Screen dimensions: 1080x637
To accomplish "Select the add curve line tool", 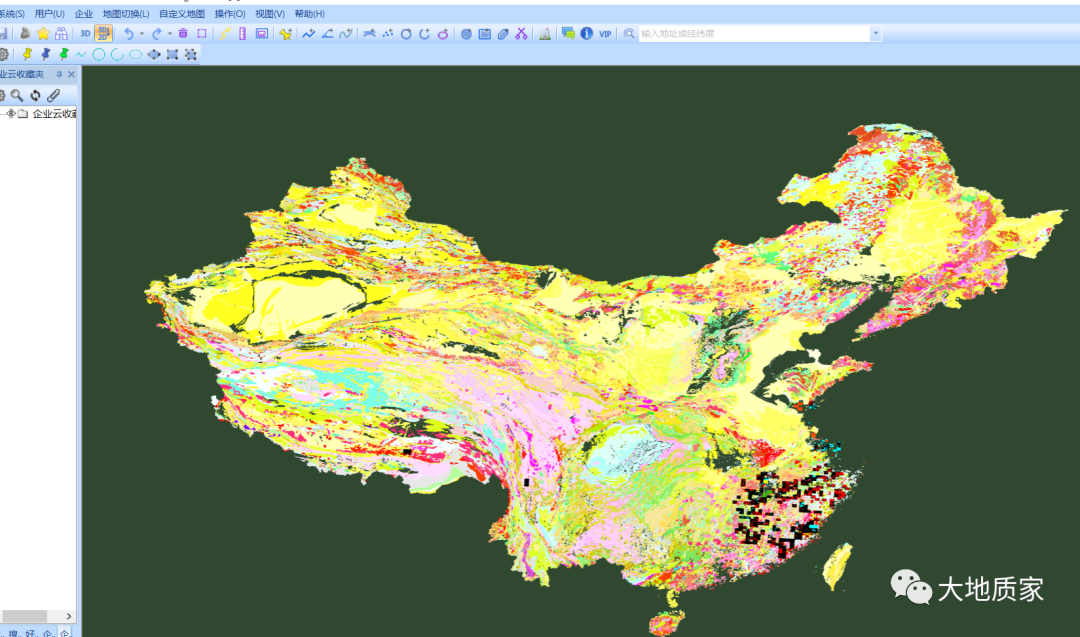I will coord(346,33).
